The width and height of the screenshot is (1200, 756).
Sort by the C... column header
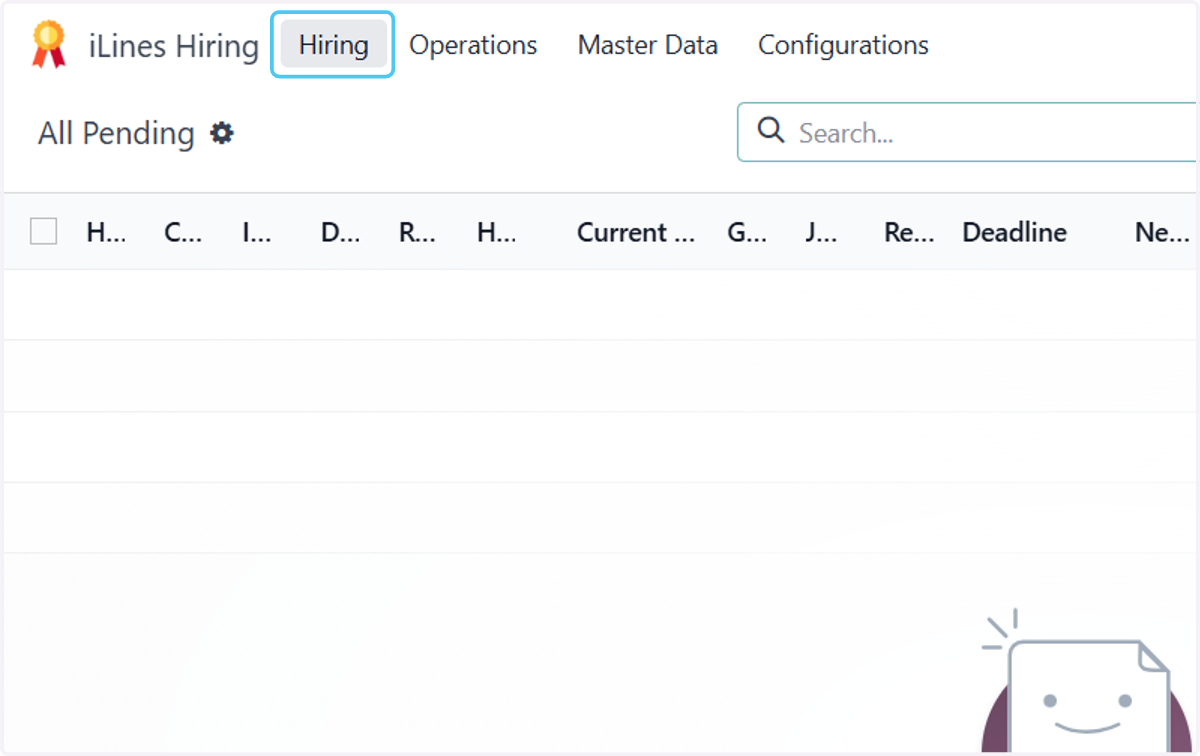point(183,232)
